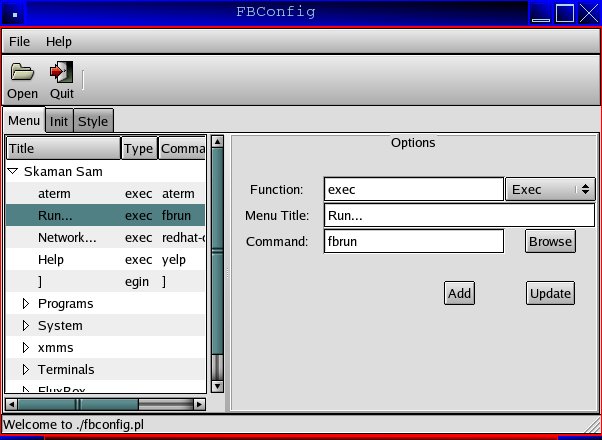This screenshot has height=440, width=602.
Task: Click the Command column header
Action: tap(182, 148)
